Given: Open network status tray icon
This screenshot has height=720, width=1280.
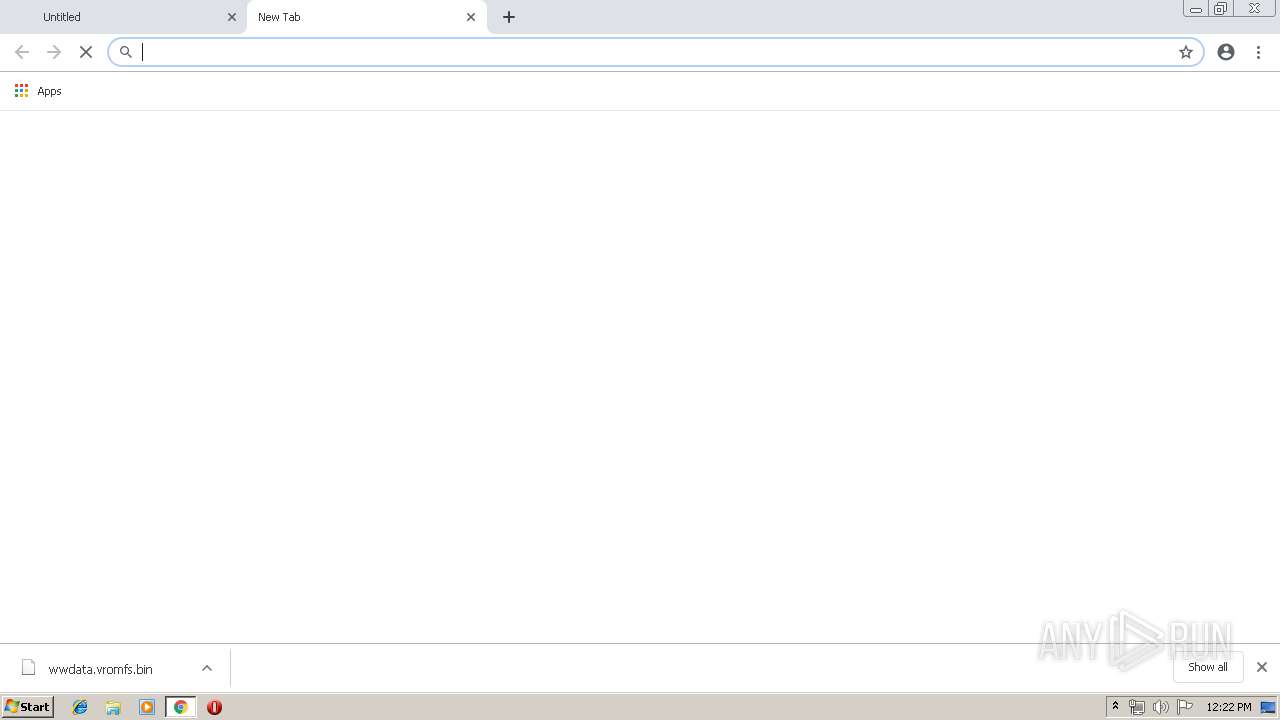Looking at the screenshot, I should pos(1137,707).
